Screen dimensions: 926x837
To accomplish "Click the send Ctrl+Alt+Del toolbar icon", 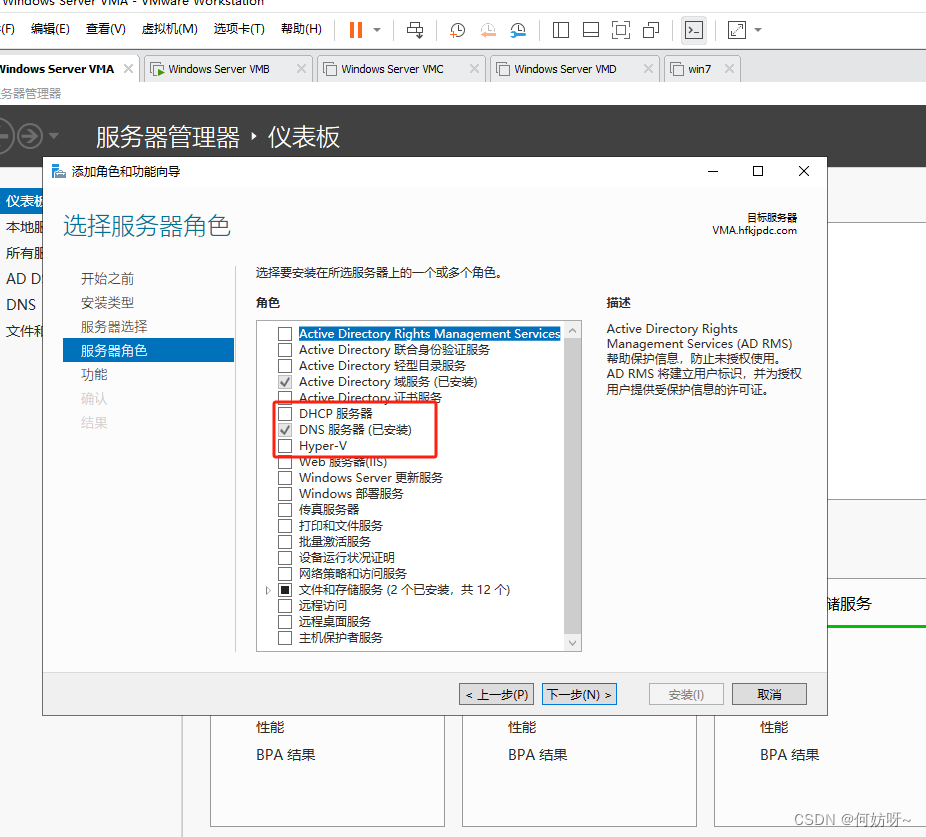I will point(415,30).
